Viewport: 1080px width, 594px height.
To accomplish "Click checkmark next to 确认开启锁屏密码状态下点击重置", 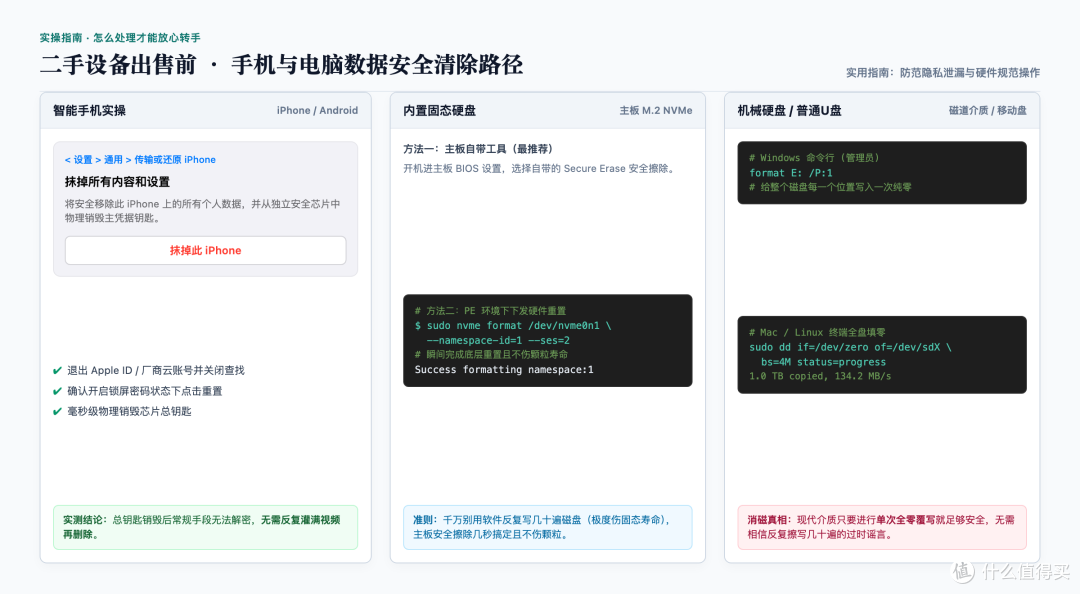I will (58, 391).
